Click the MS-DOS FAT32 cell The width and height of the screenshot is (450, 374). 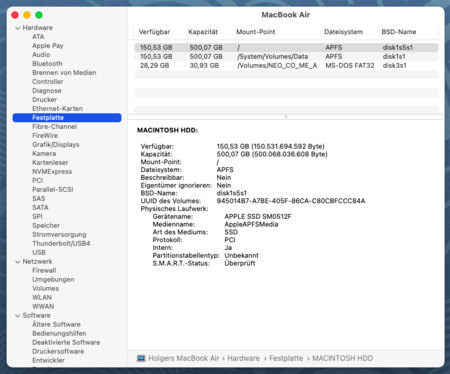(350, 66)
